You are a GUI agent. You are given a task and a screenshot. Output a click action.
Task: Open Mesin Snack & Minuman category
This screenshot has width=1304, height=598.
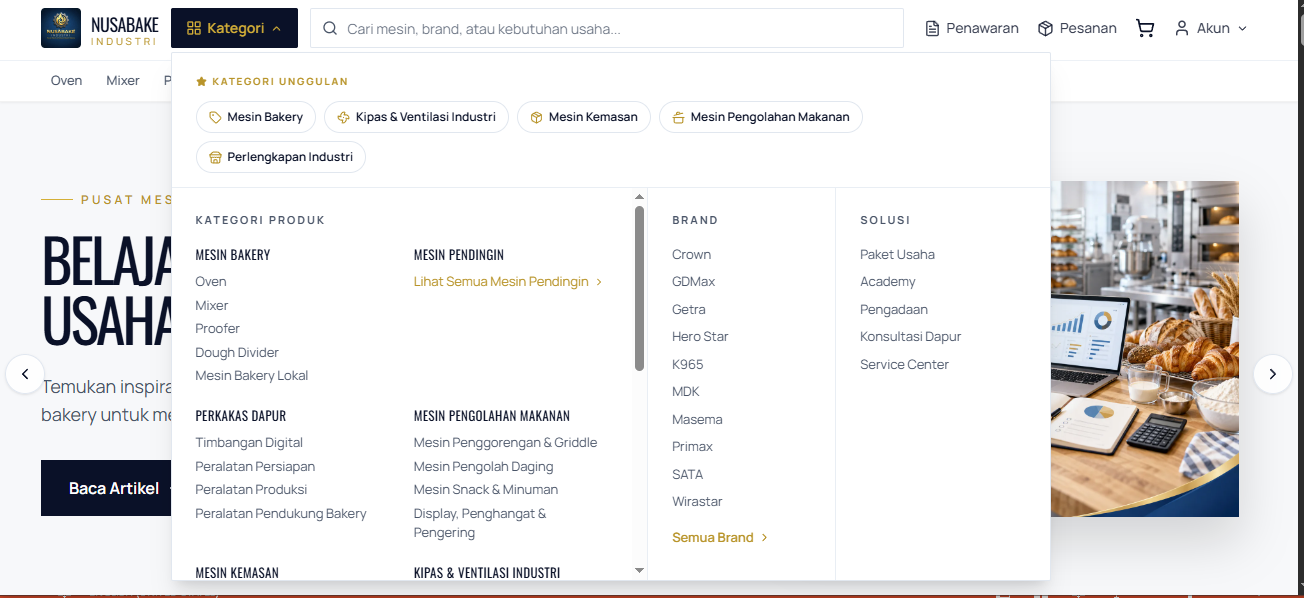click(x=486, y=489)
